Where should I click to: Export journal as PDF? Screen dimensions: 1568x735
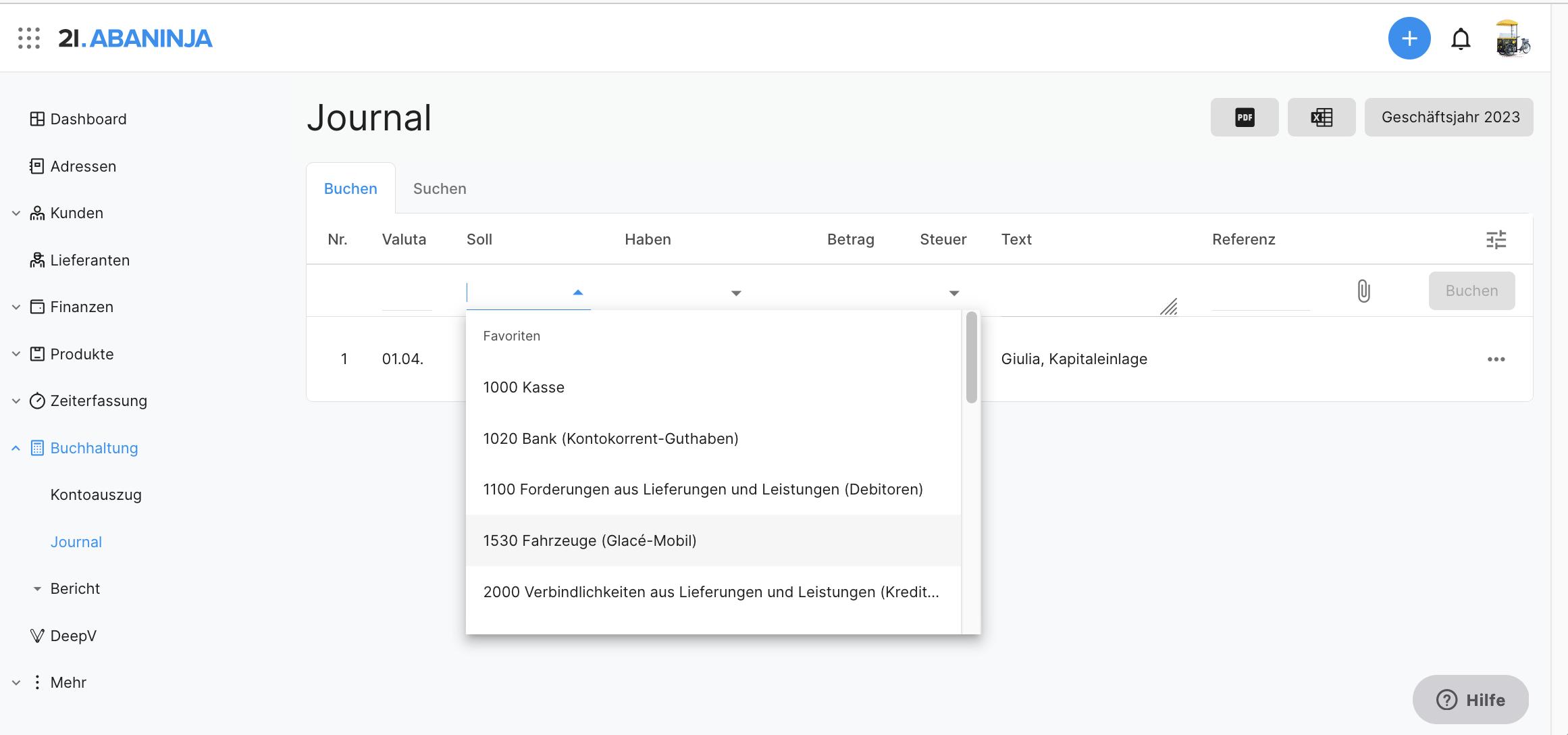tap(1244, 118)
